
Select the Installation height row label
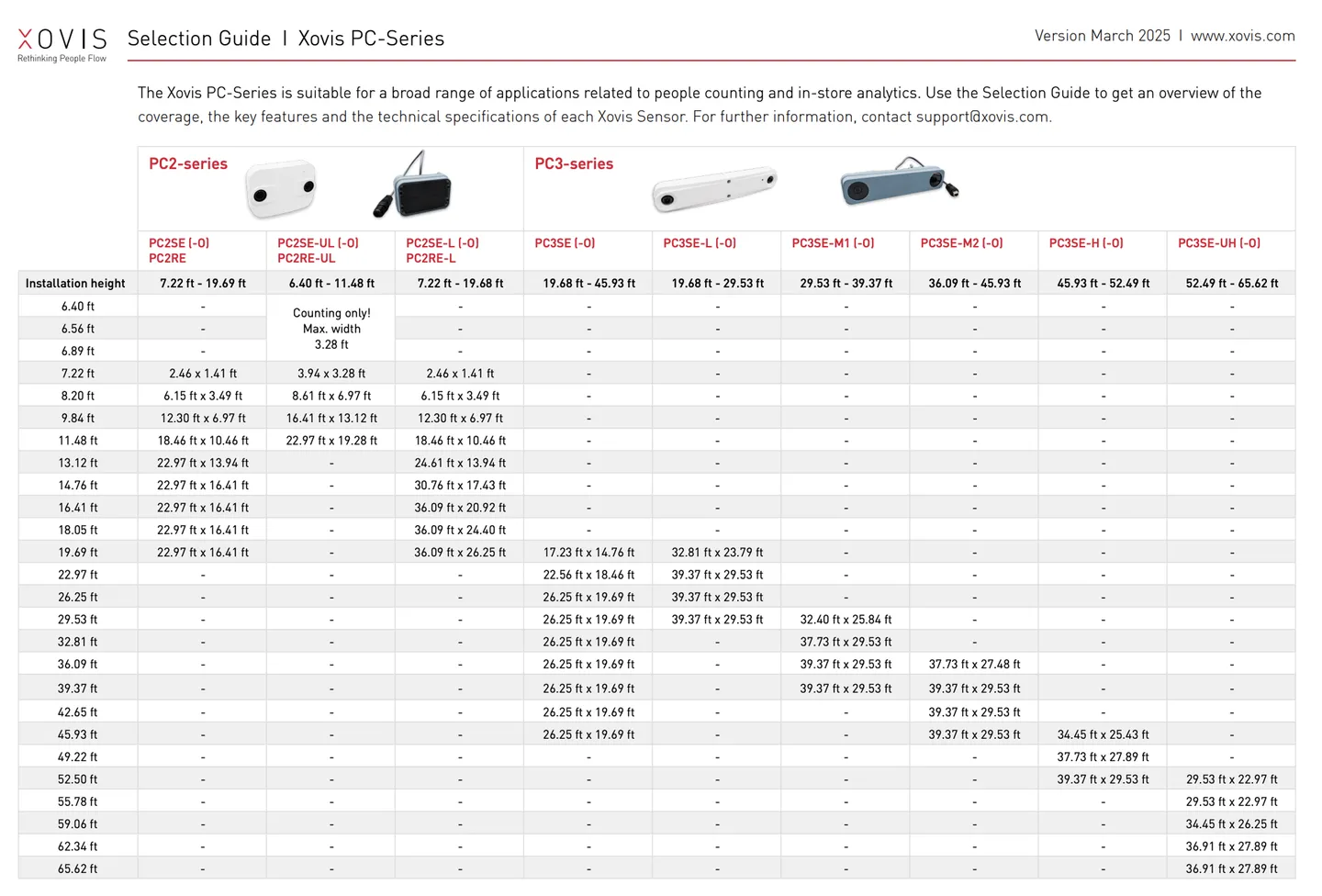(x=75, y=284)
